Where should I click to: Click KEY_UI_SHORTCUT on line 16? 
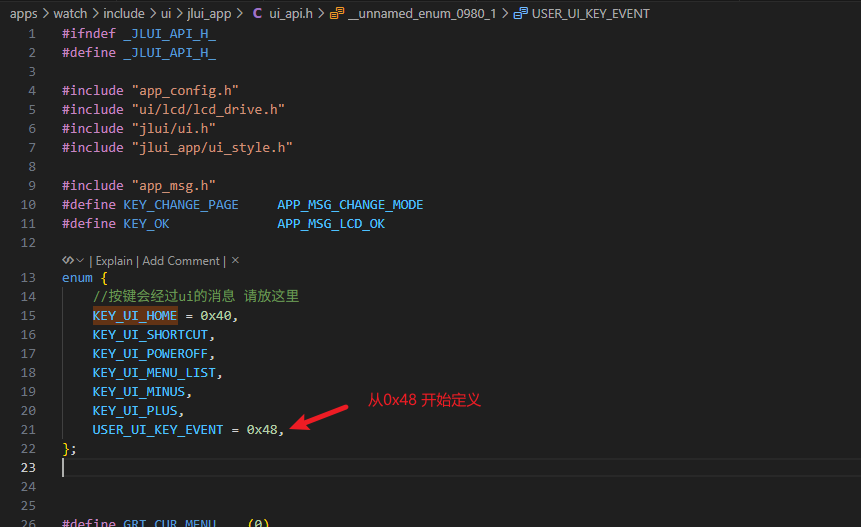(x=150, y=335)
